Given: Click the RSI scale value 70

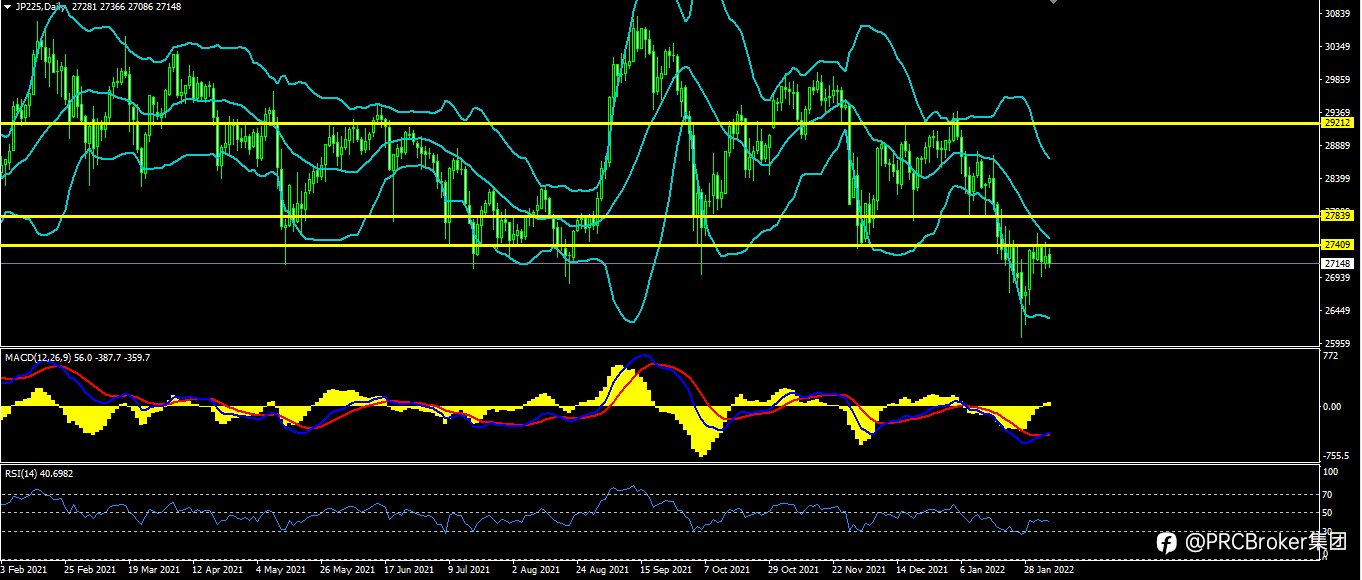Looking at the screenshot, I should tap(1328, 494).
